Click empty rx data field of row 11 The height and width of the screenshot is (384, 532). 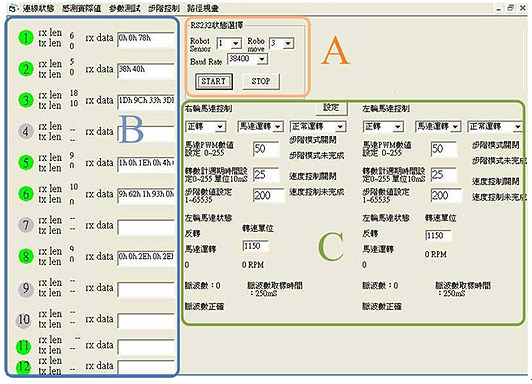146,347
